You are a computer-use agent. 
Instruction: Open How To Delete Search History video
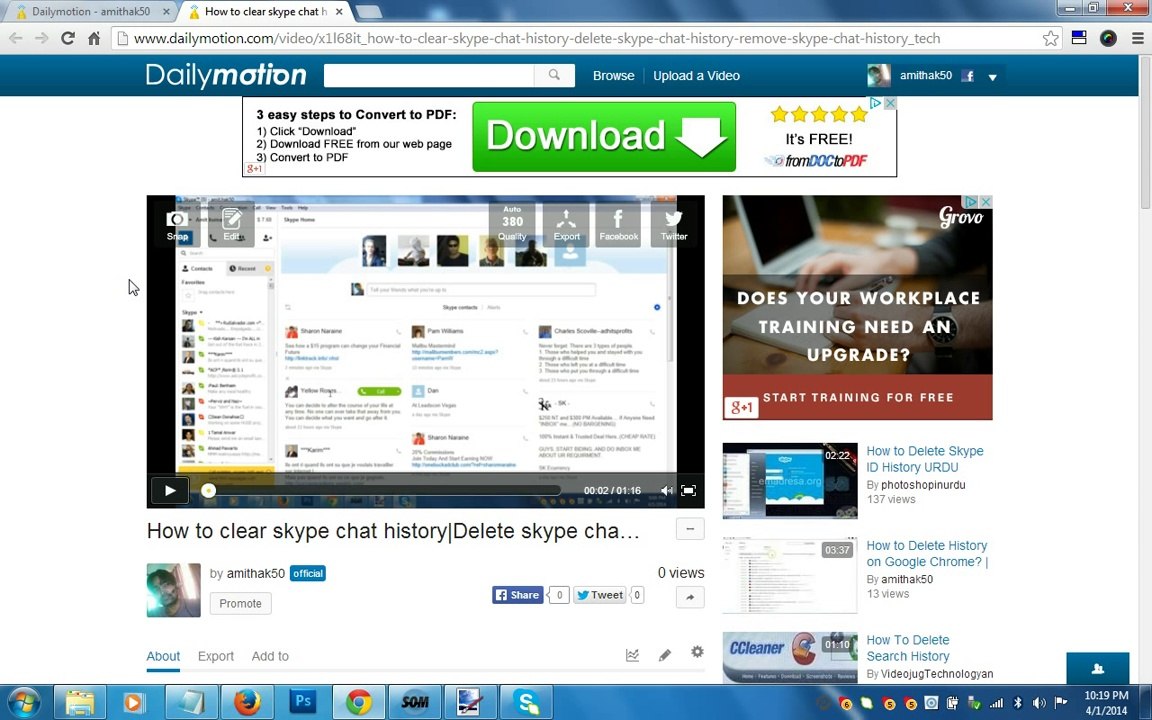(x=908, y=648)
